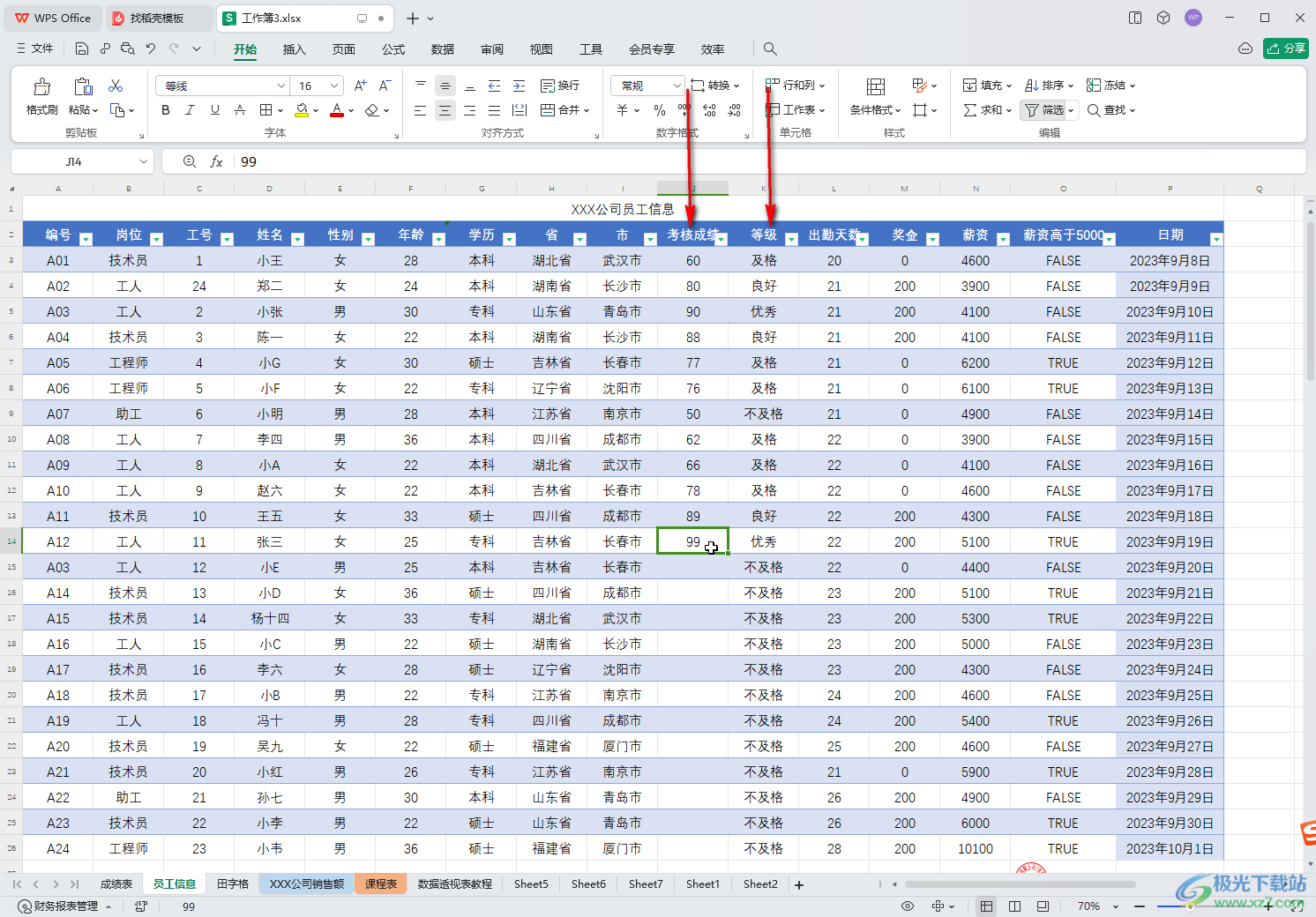Screen dimensions: 1316x917
Task: Open 条件格式 conditional formatting
Action: pos(875,95)
